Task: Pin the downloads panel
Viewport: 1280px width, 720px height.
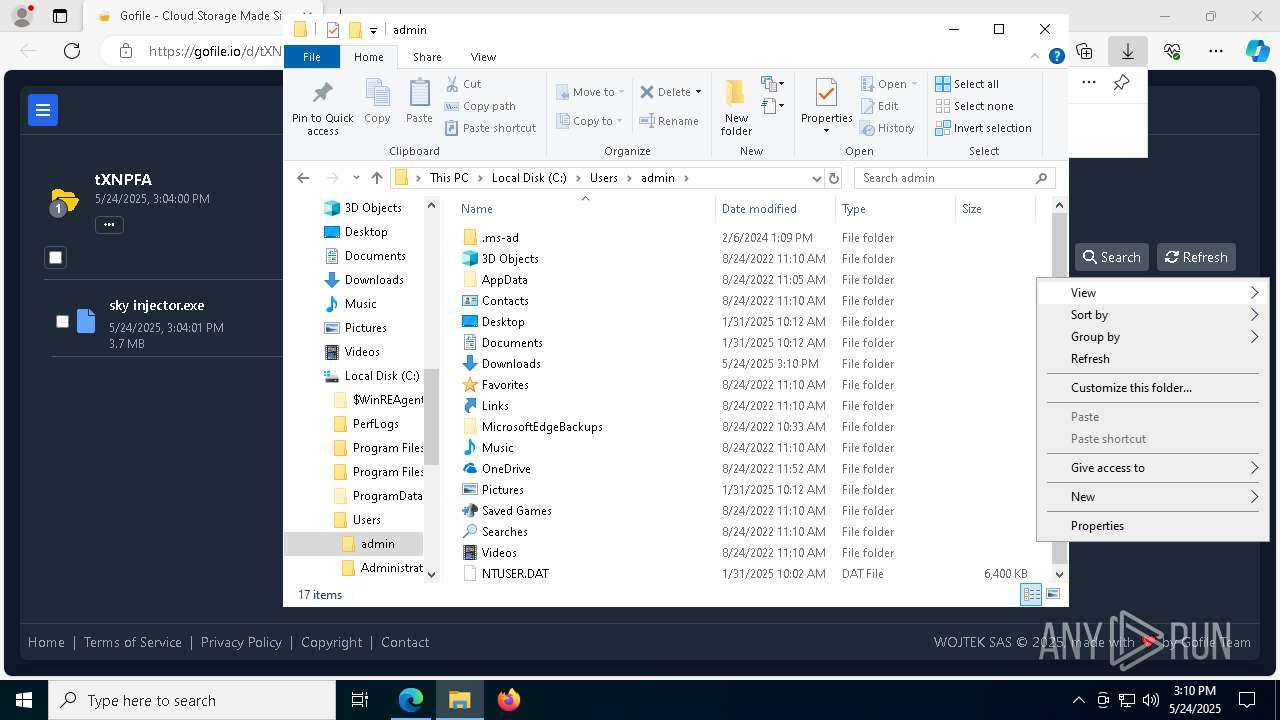Action: click(x=1122, y=83)
